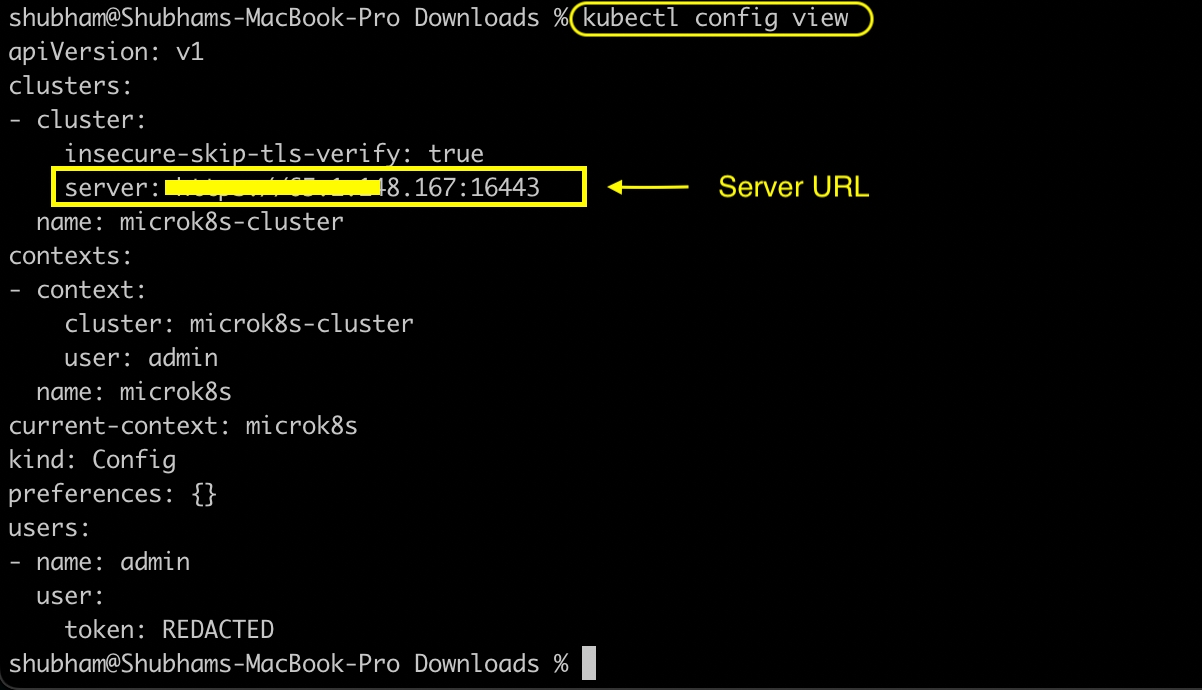Click the kind: Config line
Viewport: 1202px width, 690px height.
click(x=92, y=460)
